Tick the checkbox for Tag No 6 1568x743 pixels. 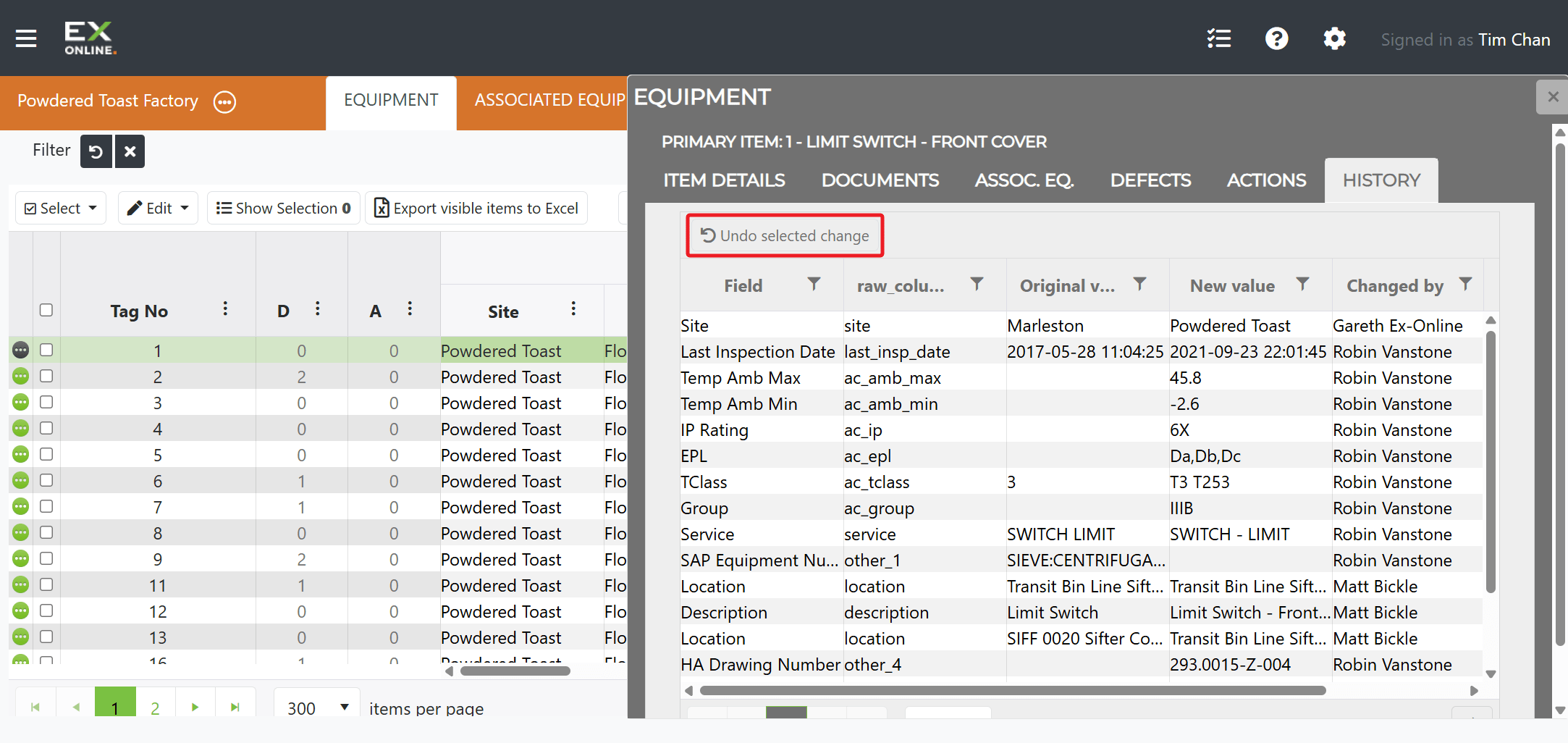(46, 480)
